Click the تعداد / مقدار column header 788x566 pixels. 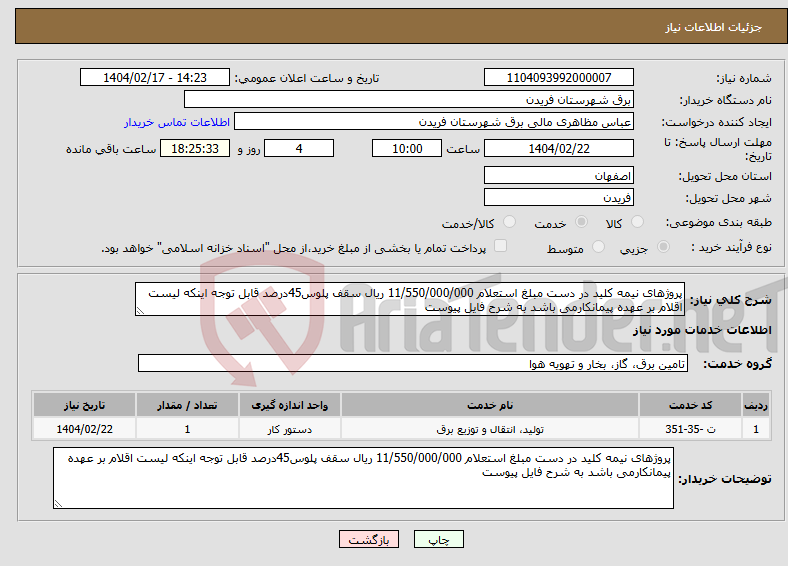[x=187, y=405]
